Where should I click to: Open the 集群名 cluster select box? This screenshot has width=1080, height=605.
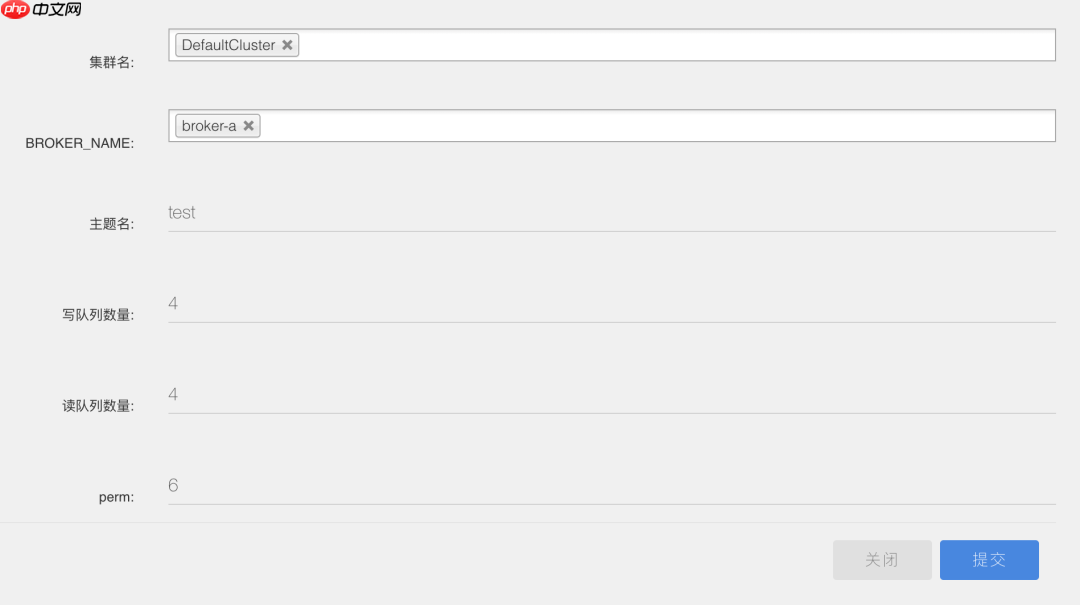pyautogui.click(x=612, y=45)
